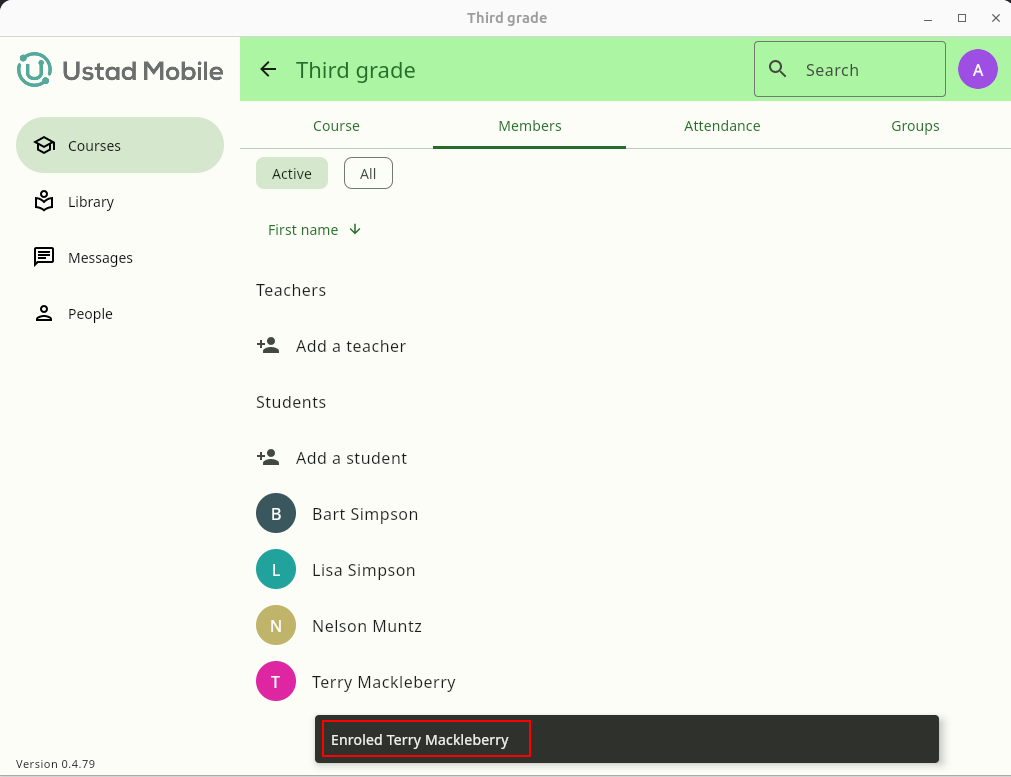Click the back arrow beside Third grade
This screenshot has width=1011, height=777.
pos(267,69)
